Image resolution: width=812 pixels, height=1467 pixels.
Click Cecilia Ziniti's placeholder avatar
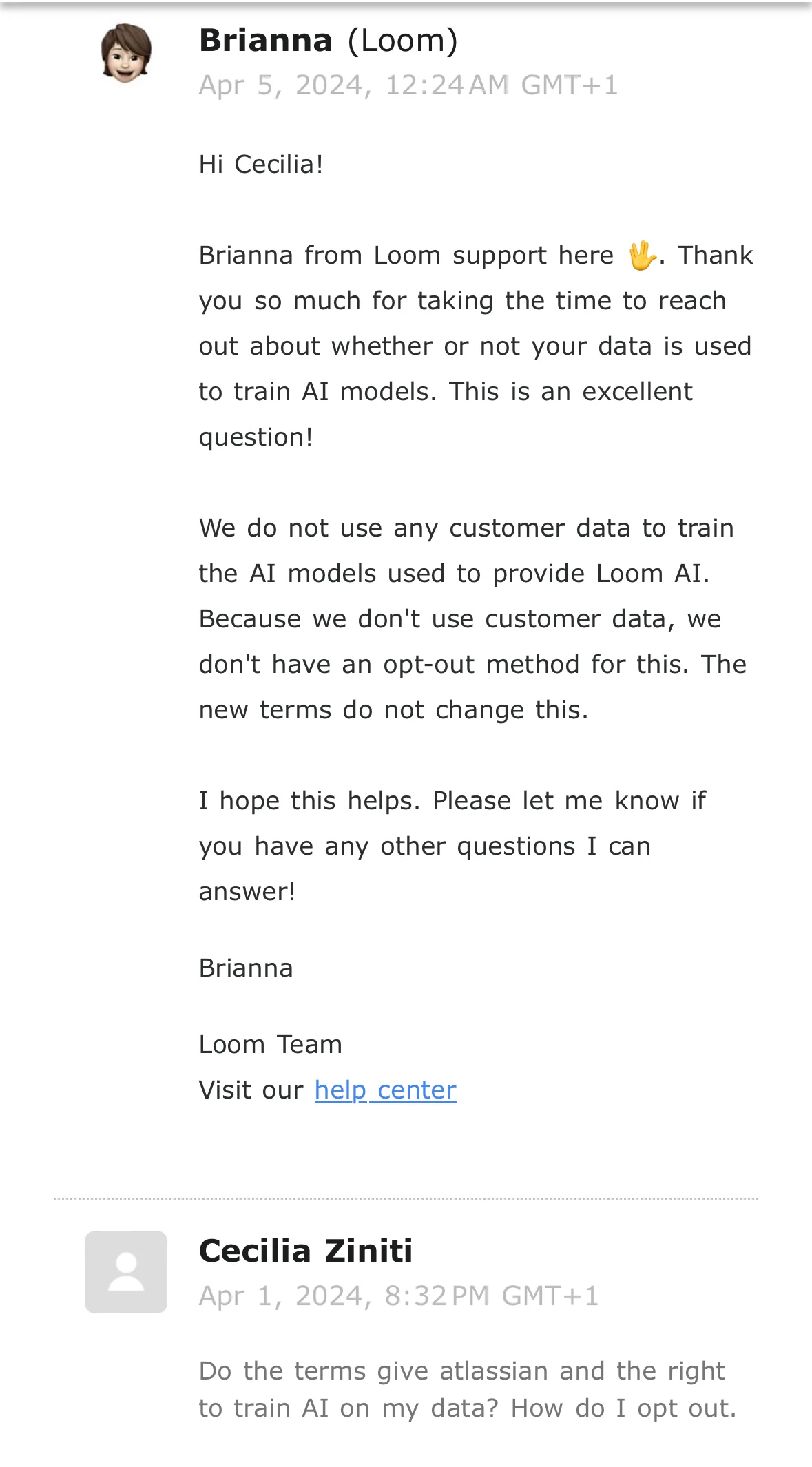[126, 1271]
